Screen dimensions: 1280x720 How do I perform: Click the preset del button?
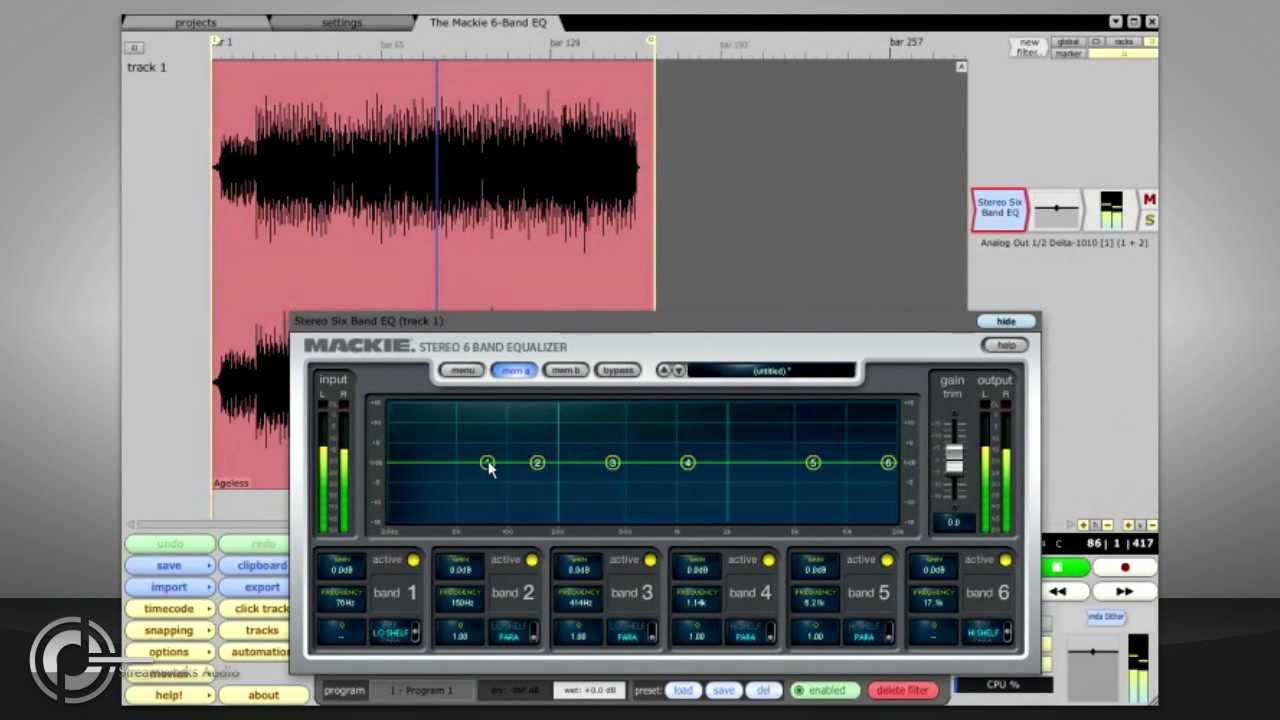(763, 690)
